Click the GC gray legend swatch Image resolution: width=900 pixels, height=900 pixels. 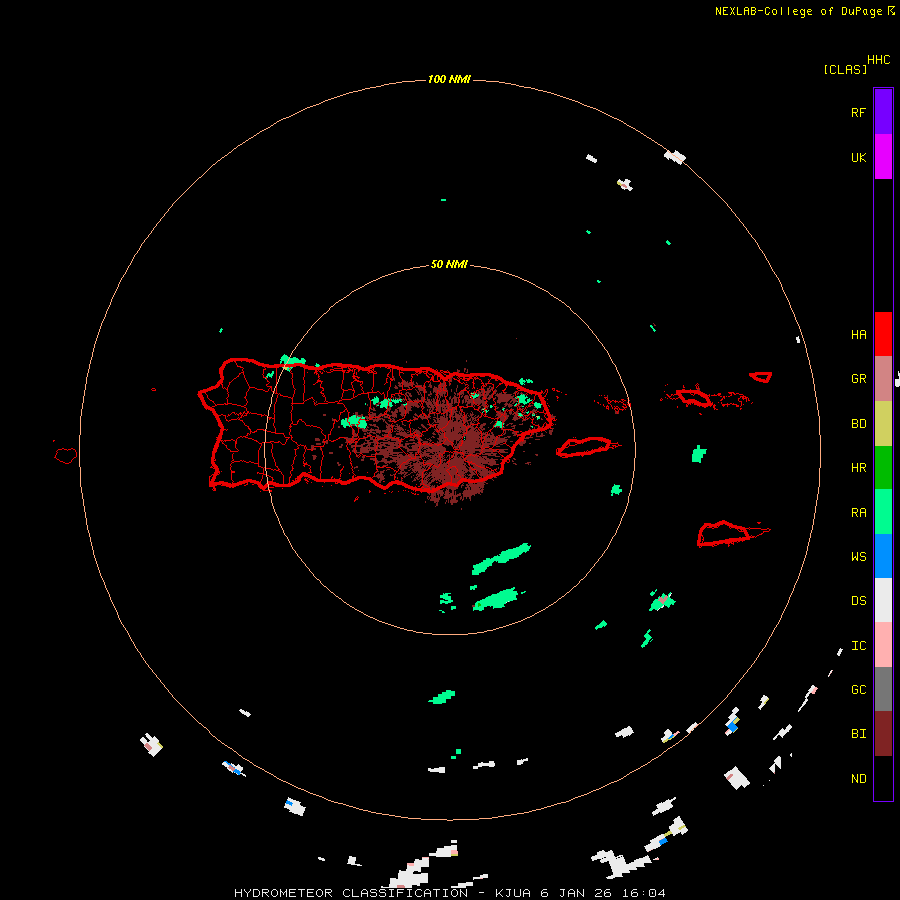[883, 689]
